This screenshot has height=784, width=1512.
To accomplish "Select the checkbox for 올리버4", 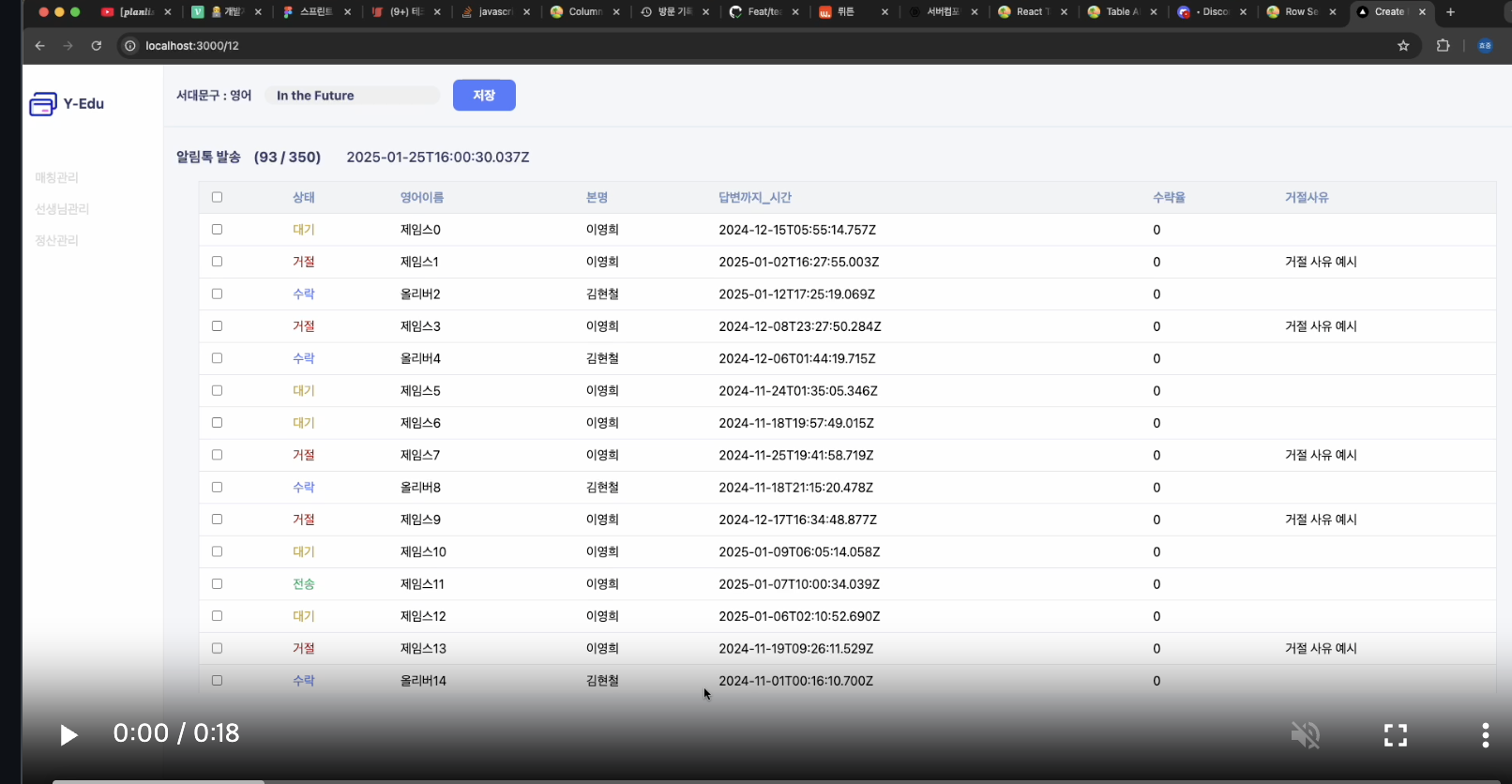I will pos(217,358).
